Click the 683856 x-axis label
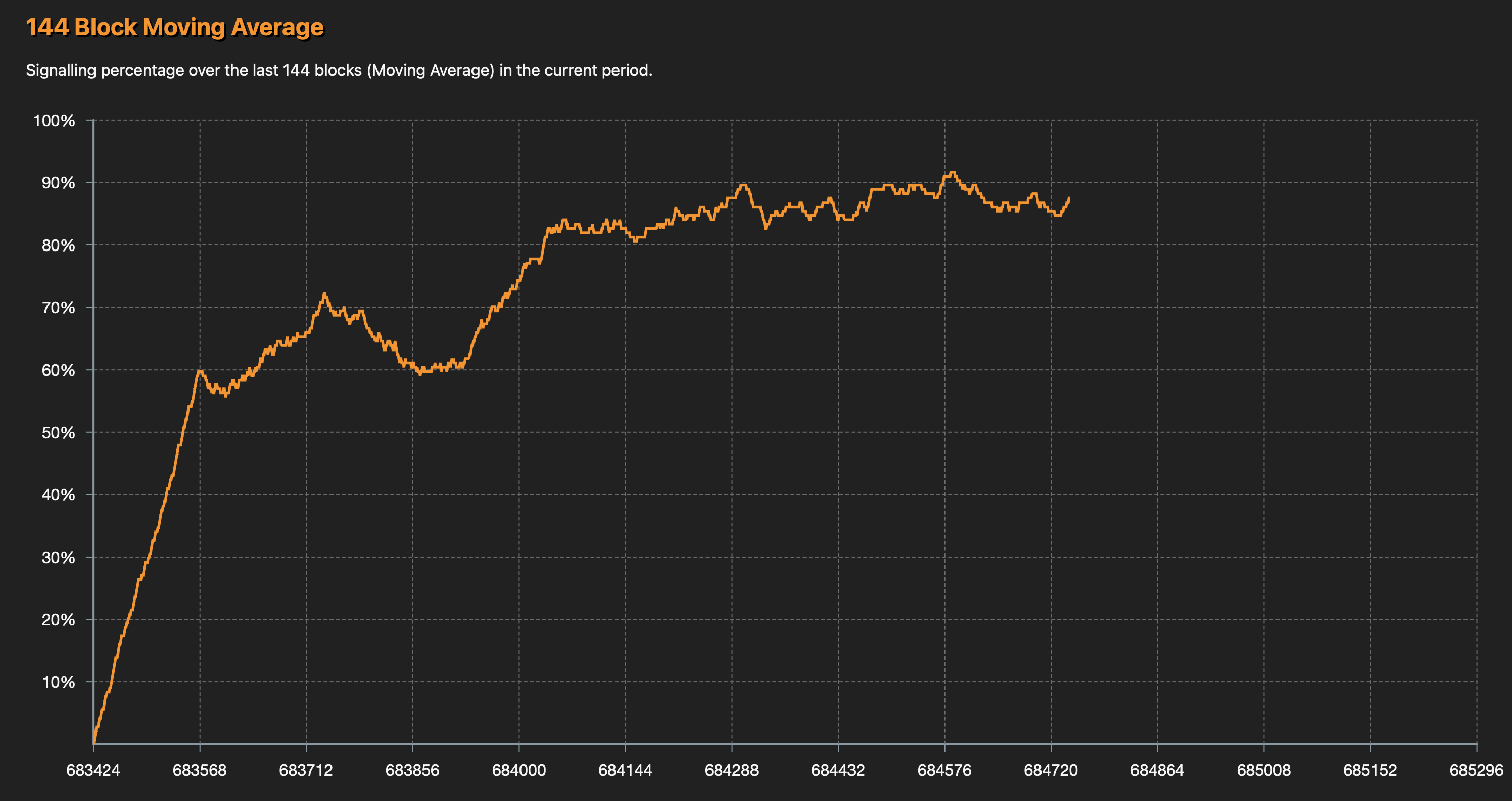The height and width of the screenshot is (801, 1512). tap(413, 771)
